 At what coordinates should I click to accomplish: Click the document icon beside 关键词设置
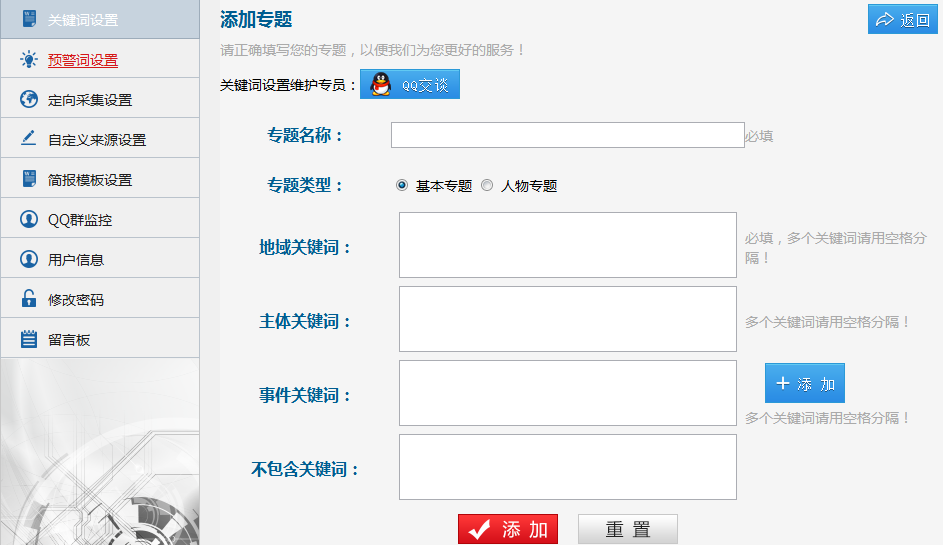28,20
